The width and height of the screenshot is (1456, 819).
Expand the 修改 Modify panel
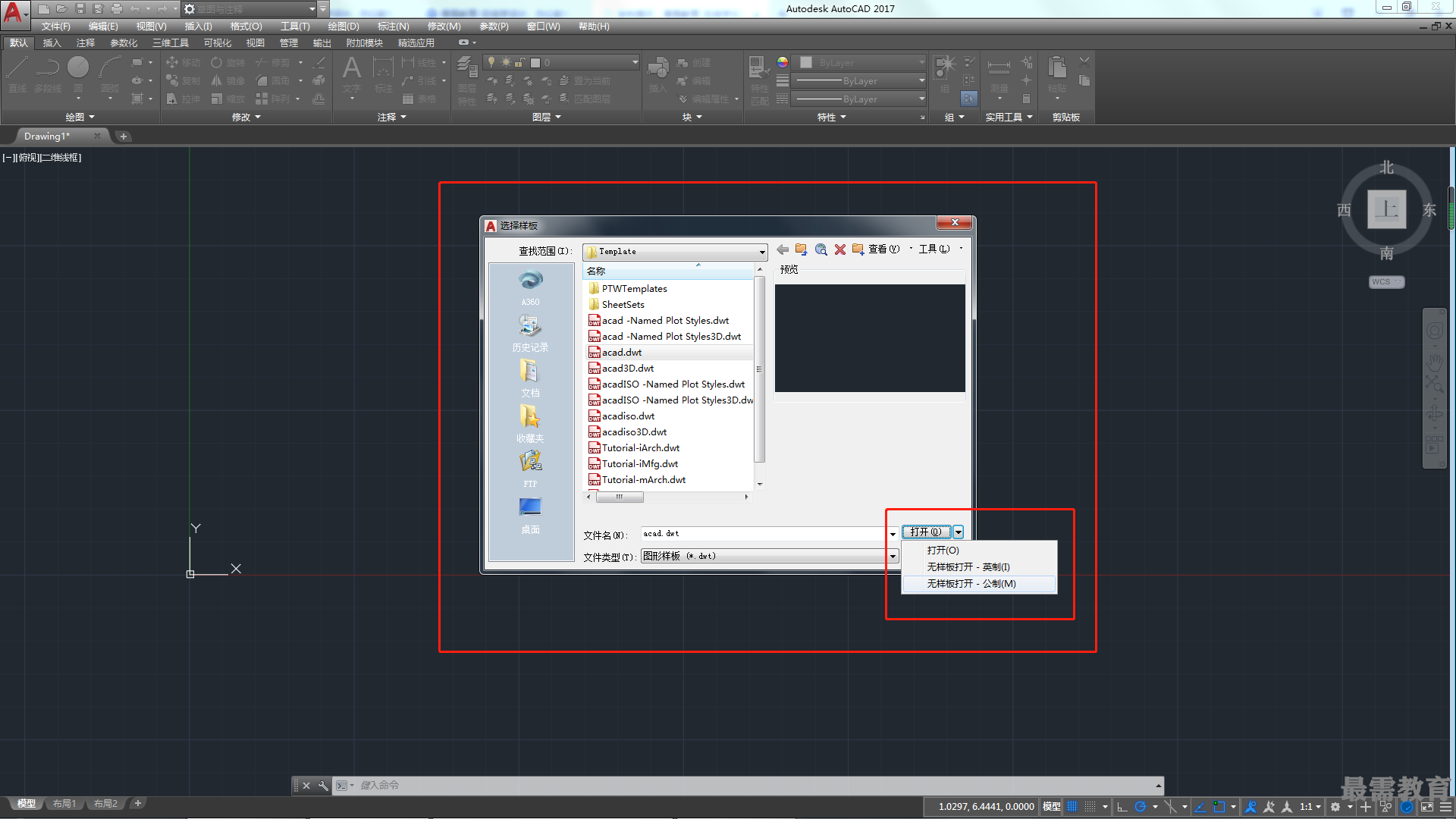coord(246,117)
